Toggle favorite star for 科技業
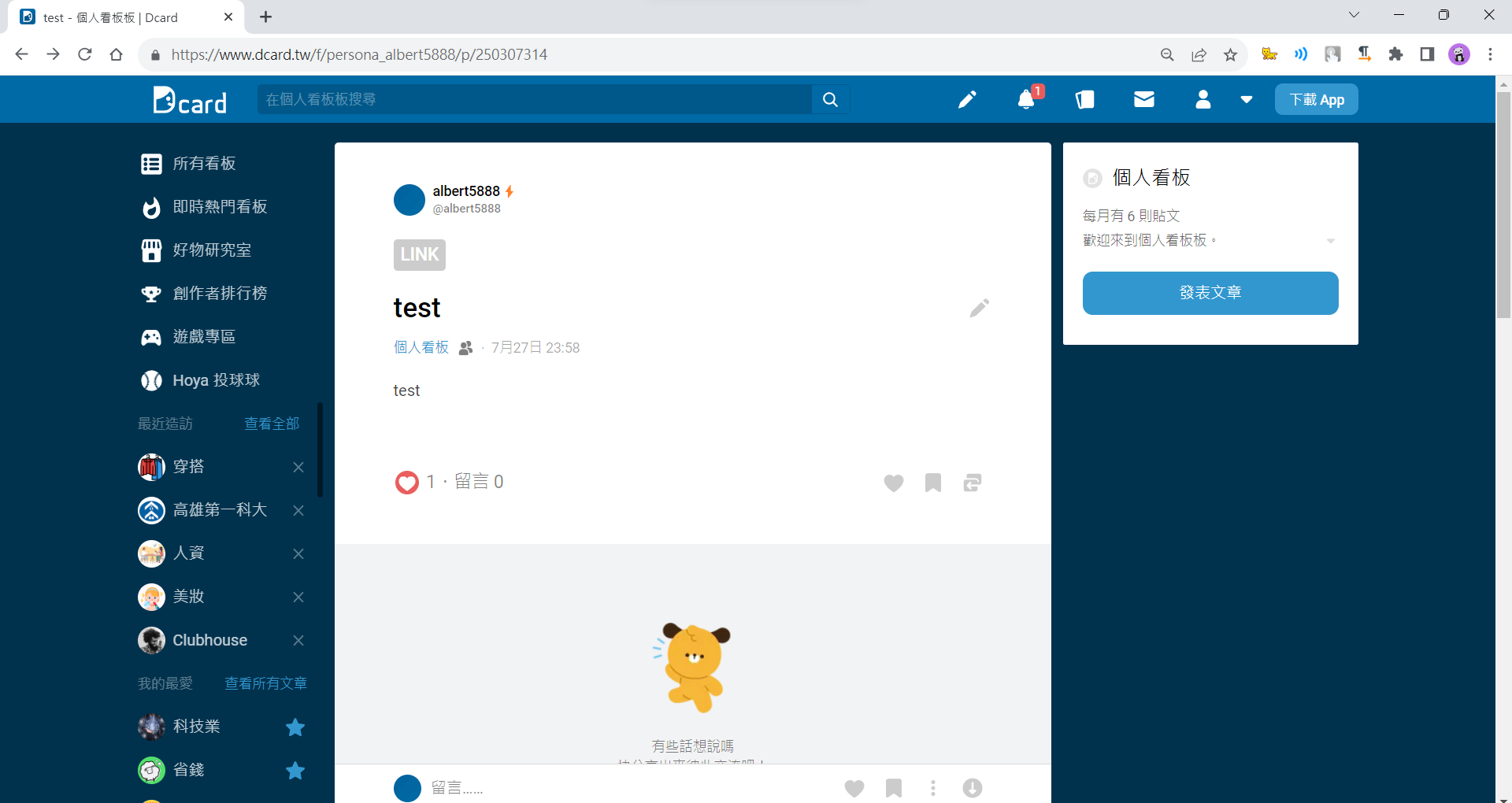The width and height of the screenshot is (1512, 803). (x=295, y=727)
